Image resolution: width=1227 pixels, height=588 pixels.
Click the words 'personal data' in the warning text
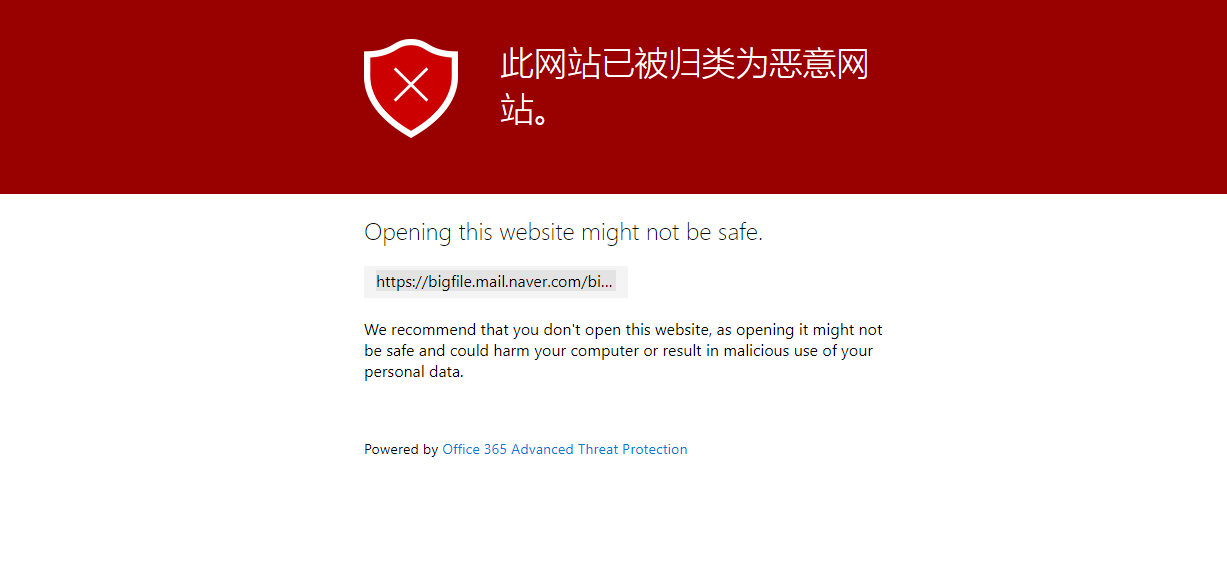tap(413, 372)
